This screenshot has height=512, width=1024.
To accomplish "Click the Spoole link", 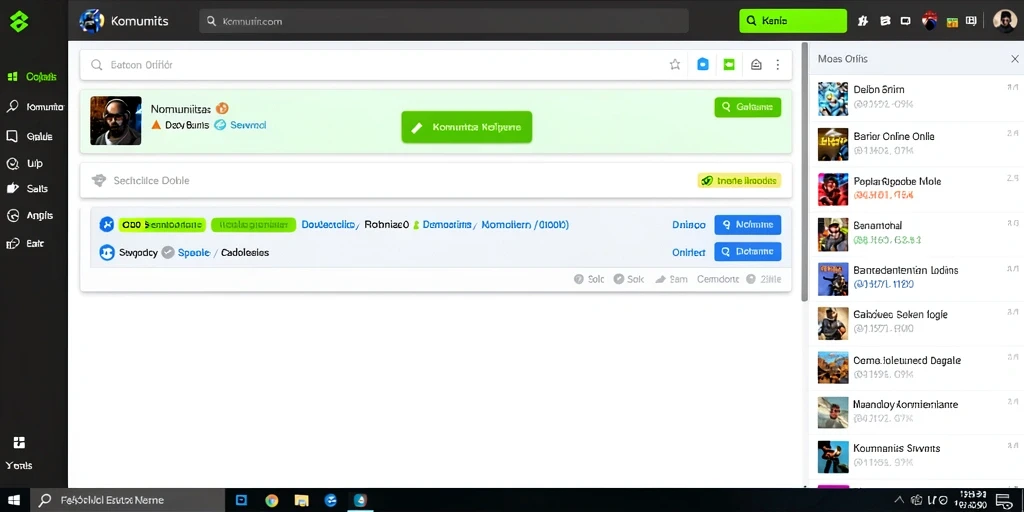I will [x=194, y=252].
